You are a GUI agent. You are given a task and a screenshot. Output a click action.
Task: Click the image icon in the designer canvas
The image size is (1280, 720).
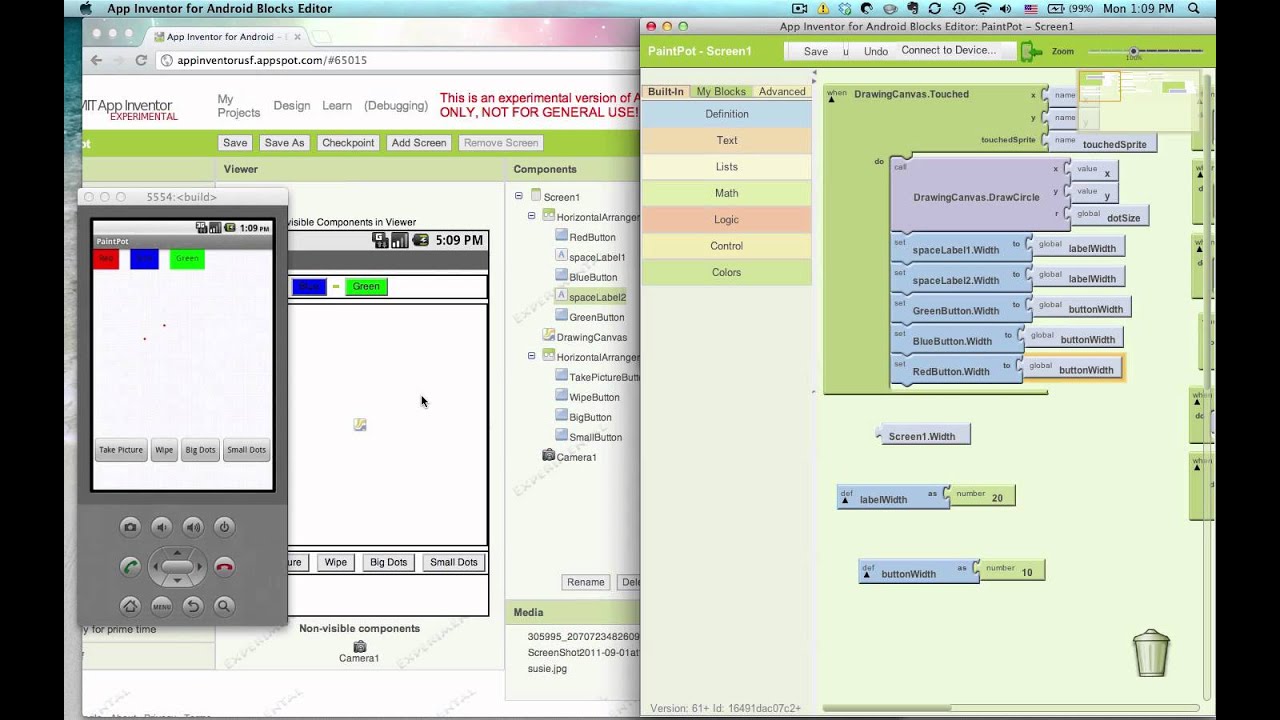pyautogui.click(x=360, y=425)
